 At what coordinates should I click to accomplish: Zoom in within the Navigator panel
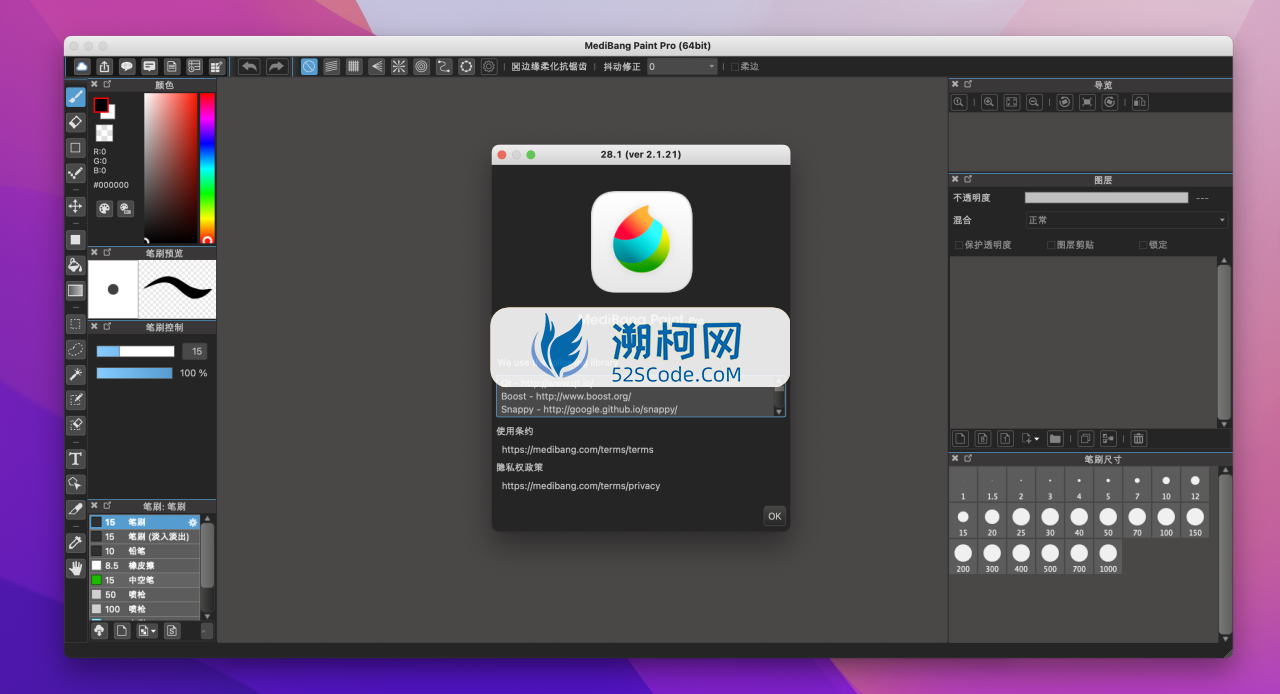(989, 102)
